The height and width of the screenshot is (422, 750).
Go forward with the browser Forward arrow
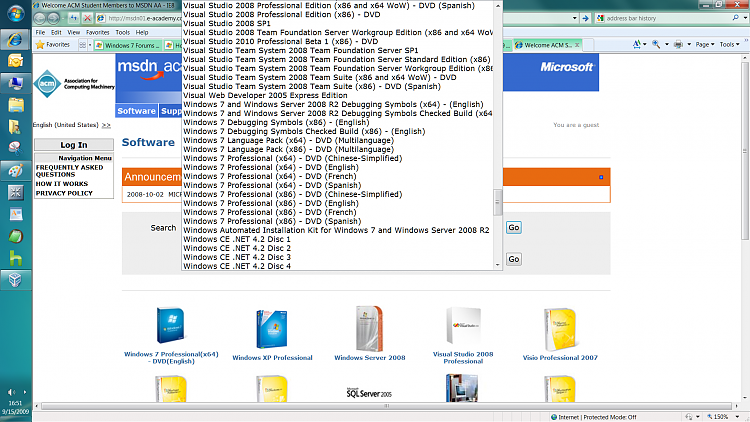54,18
